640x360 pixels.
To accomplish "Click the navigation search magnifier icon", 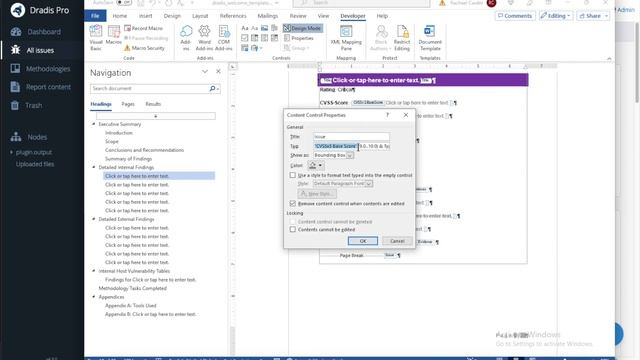I will click(x=212, y=89).
